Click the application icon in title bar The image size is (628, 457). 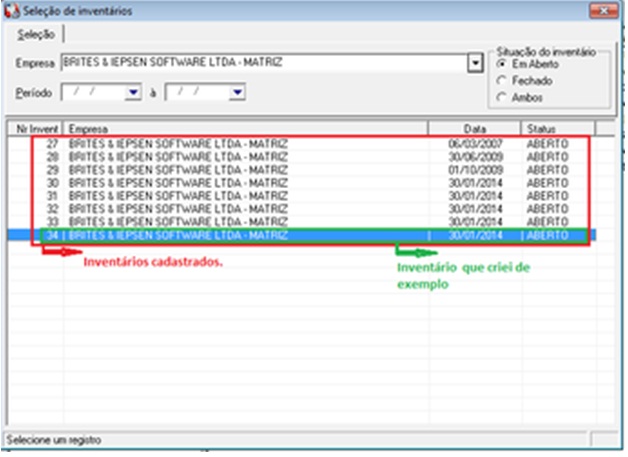pos(11,11)
